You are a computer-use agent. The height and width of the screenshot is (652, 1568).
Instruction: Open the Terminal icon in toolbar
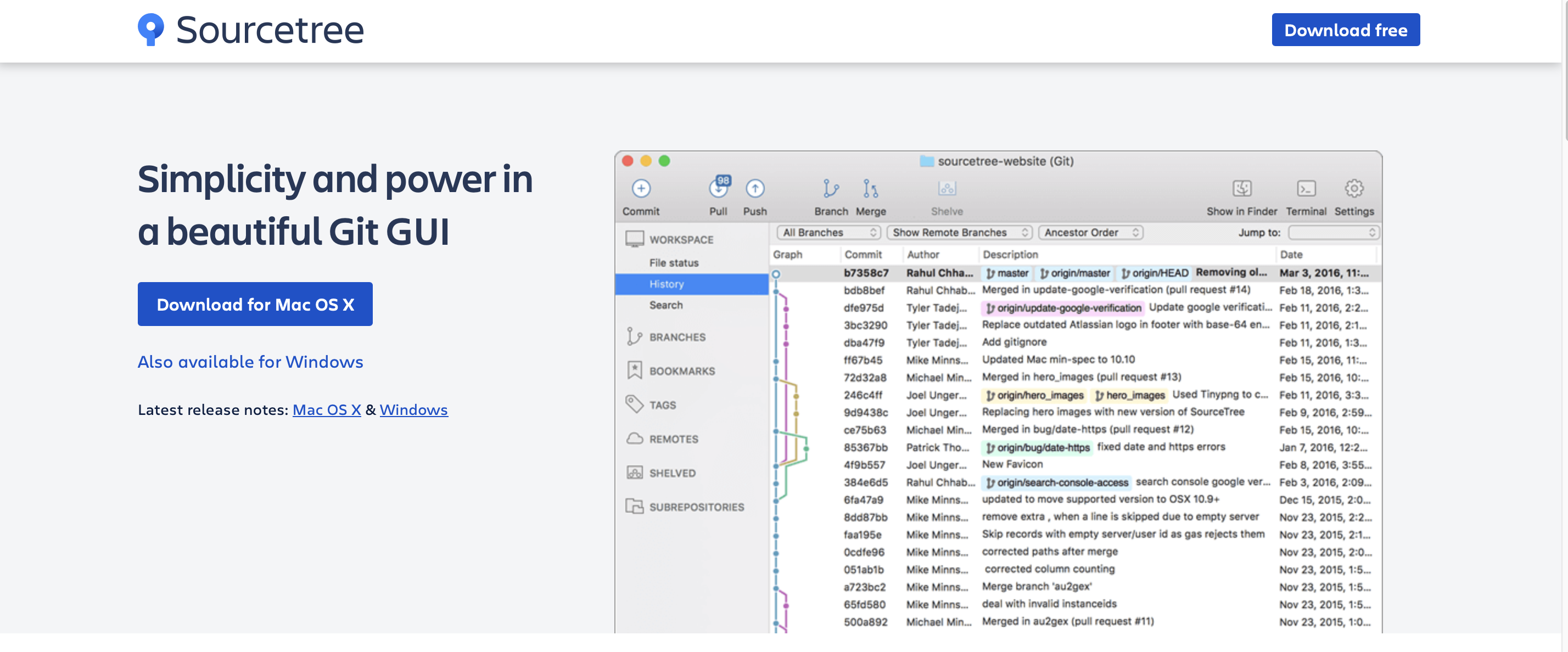[x=1306, y=189]
